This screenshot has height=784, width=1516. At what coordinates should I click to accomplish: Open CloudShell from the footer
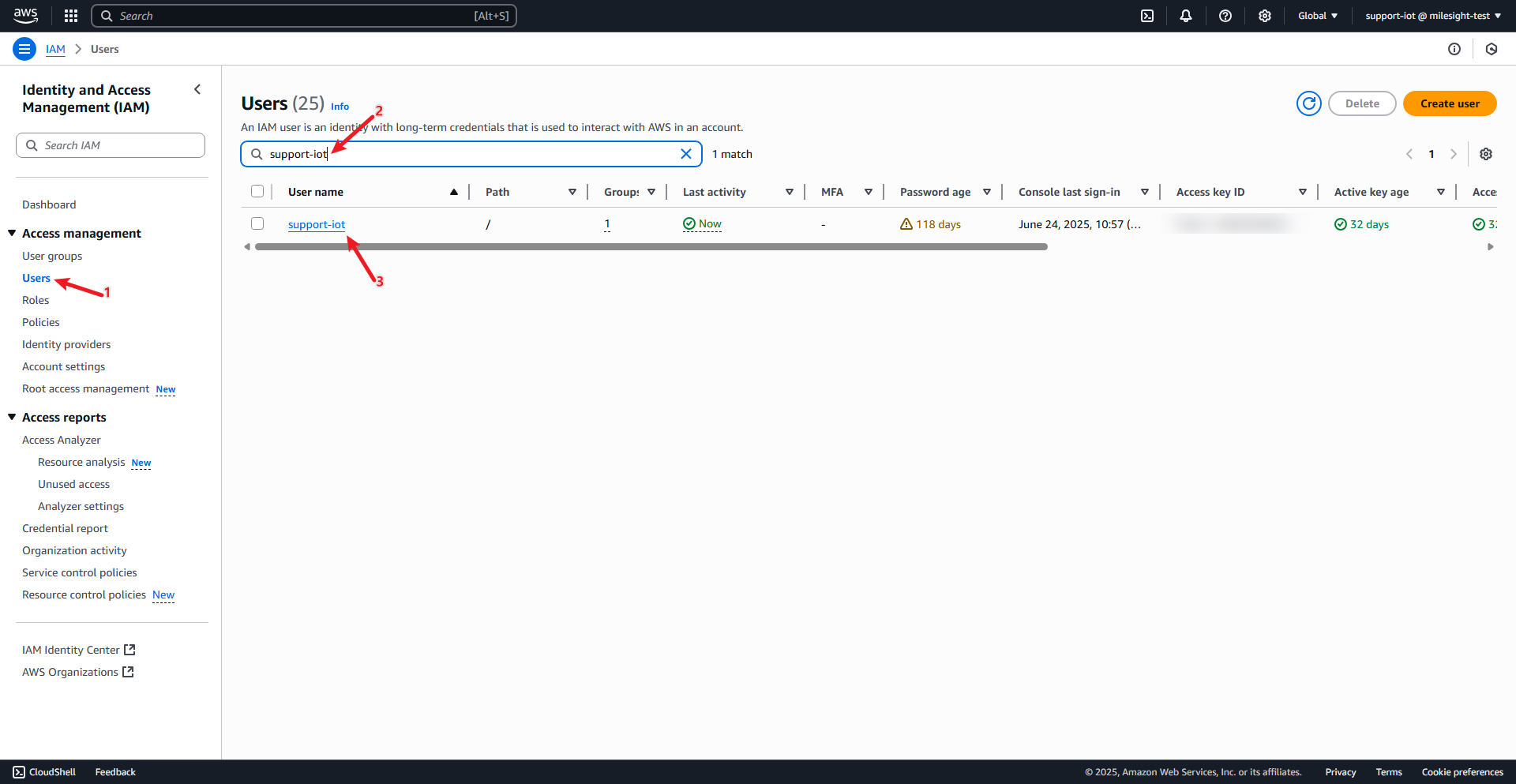(x=44, y=772)
